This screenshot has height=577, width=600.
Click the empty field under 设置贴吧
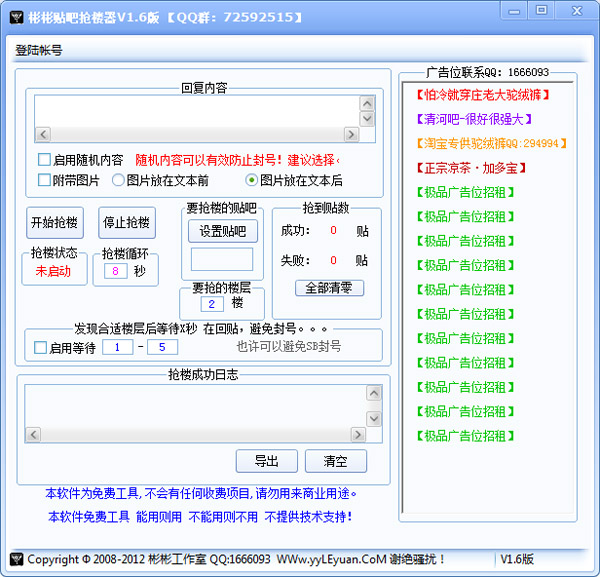point(222,259)
